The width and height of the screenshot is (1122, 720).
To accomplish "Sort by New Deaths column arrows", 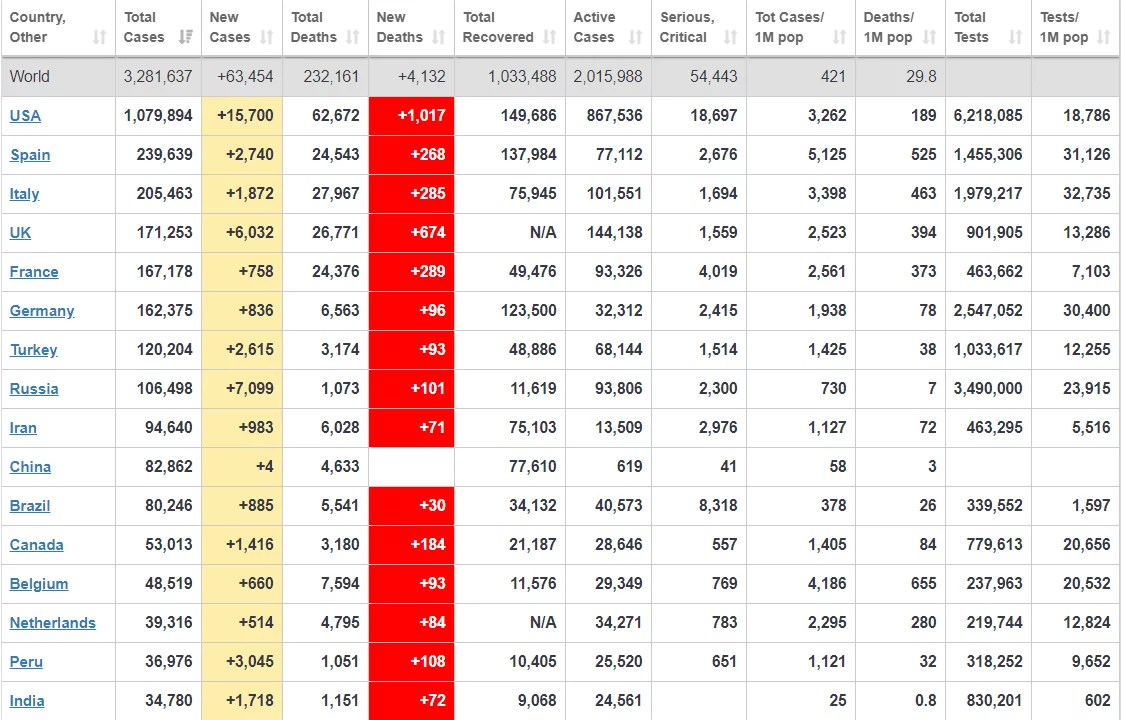I will (x=438, y=37).
